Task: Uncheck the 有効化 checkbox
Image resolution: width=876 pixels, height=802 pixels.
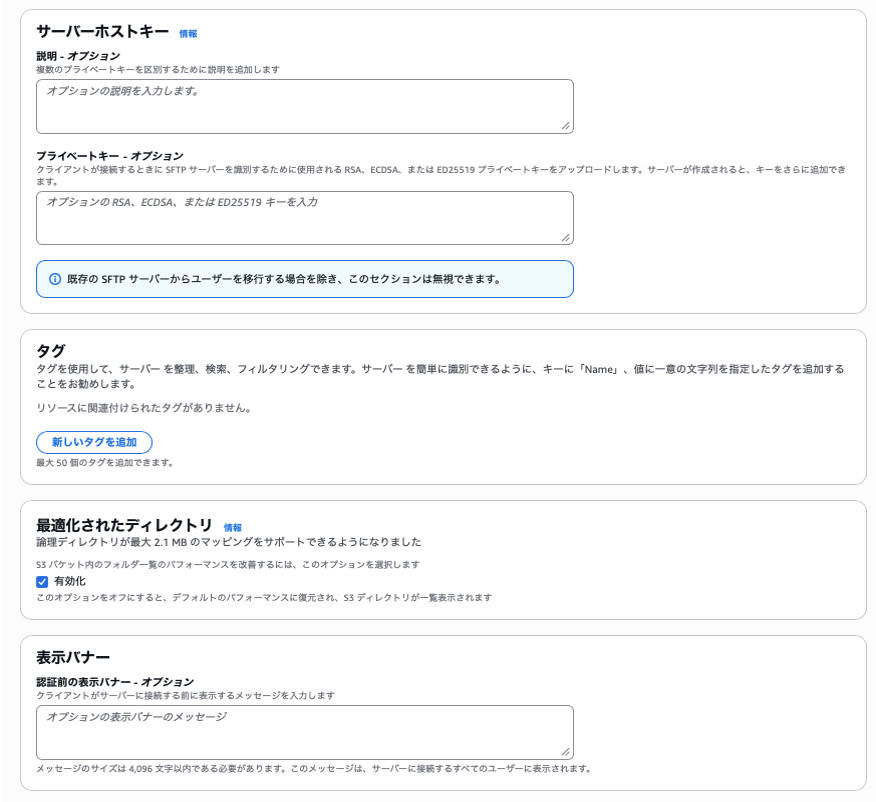Action: (x=42, y=581)
